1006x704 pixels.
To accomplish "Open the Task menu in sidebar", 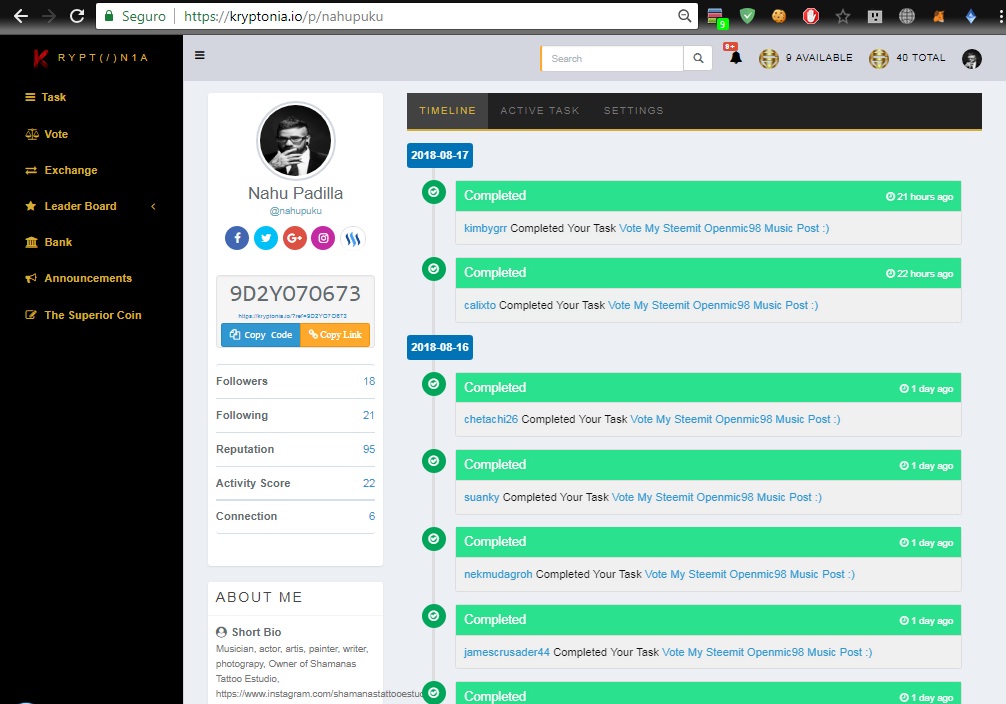I will [x=46, y=97].
